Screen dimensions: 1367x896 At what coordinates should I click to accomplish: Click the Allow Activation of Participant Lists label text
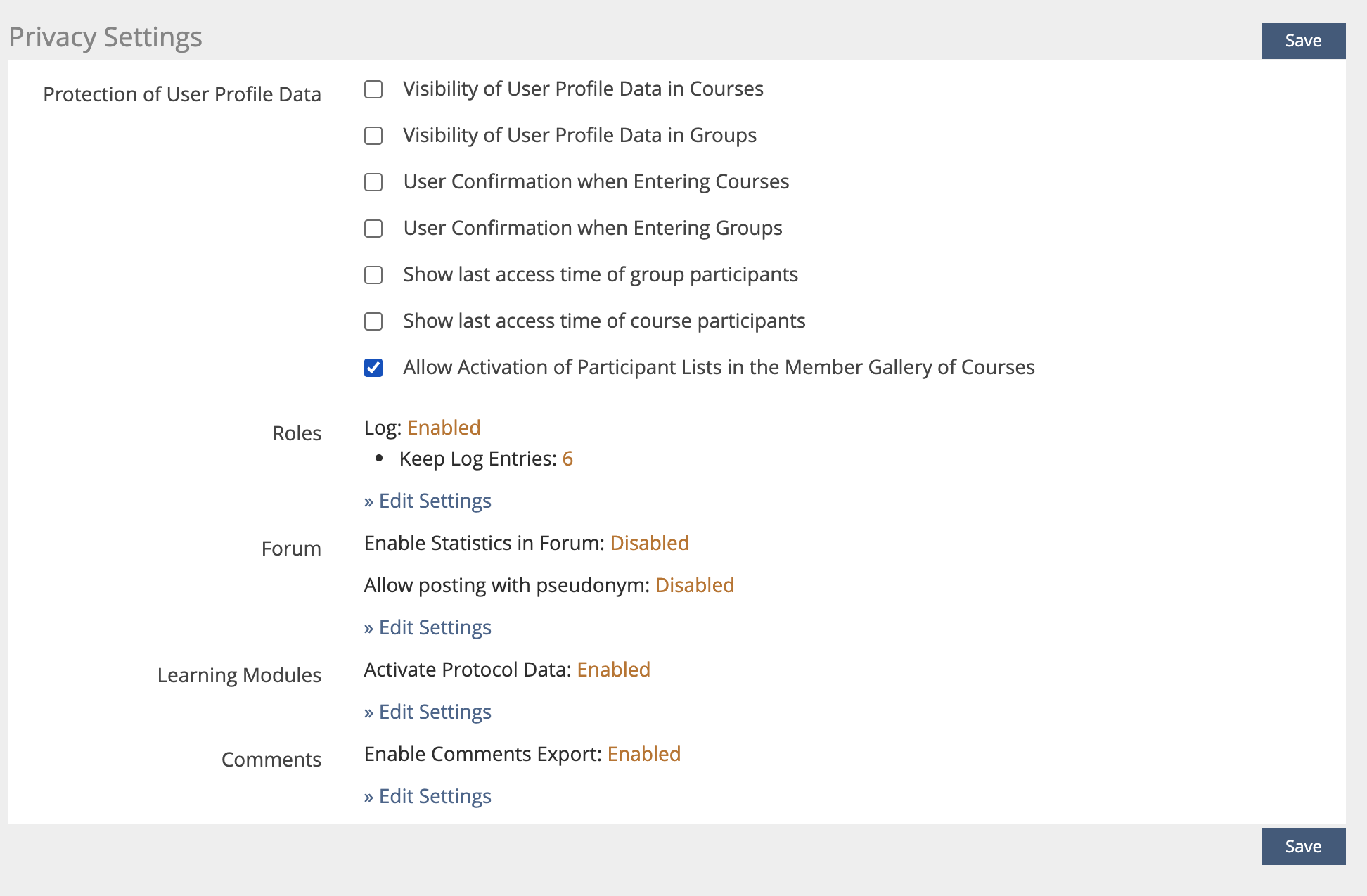(718, 367)
